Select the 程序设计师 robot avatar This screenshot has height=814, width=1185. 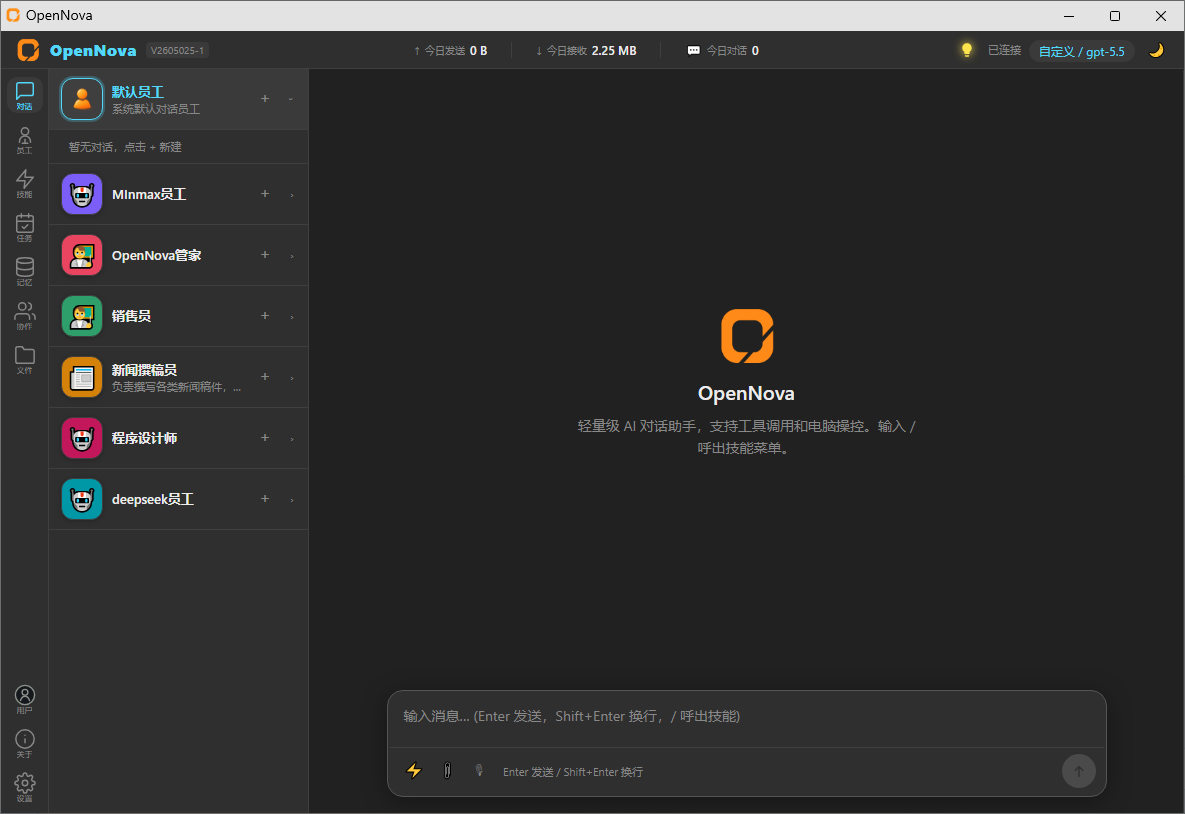pos(82,438)
